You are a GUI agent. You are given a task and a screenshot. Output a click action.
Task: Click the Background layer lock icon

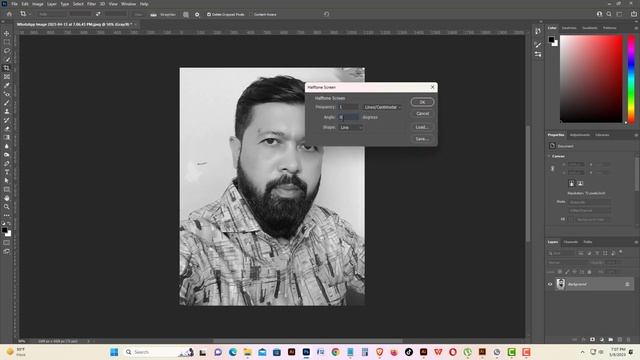click(x=627, y=284)
